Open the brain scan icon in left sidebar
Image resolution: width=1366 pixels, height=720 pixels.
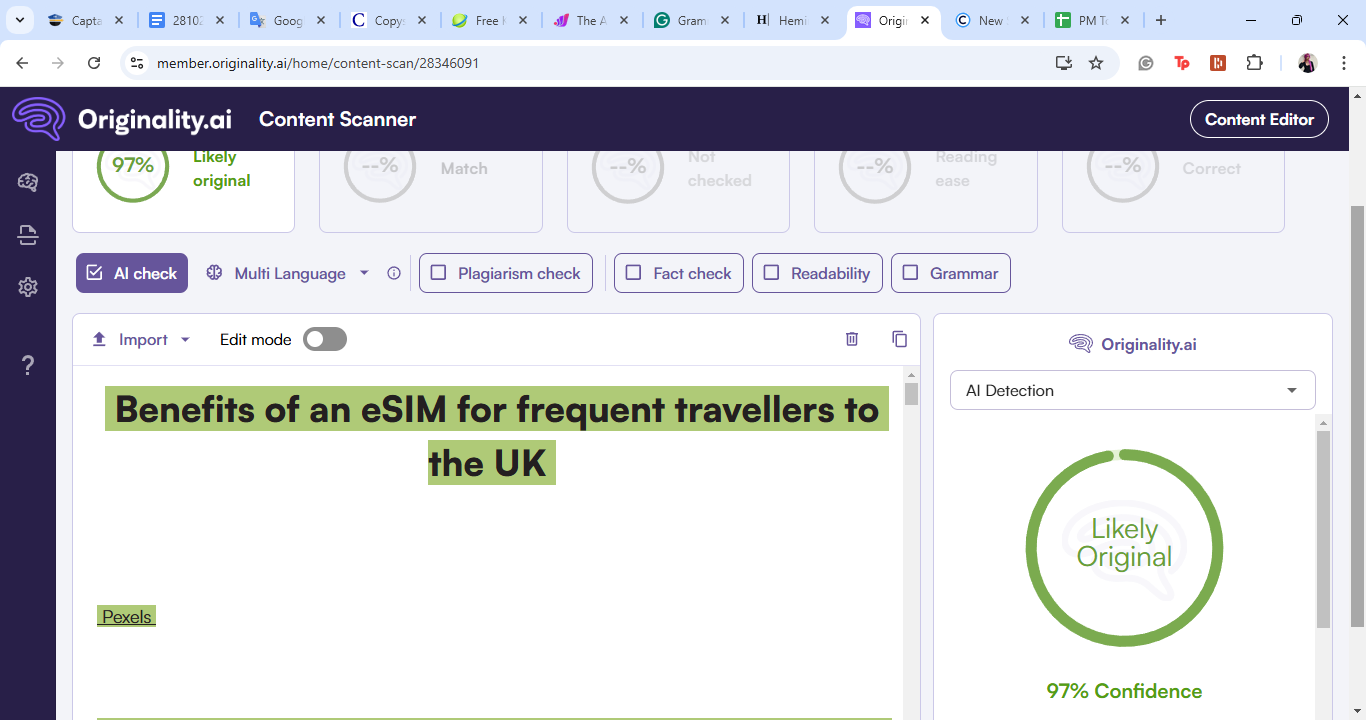[28, 182]
